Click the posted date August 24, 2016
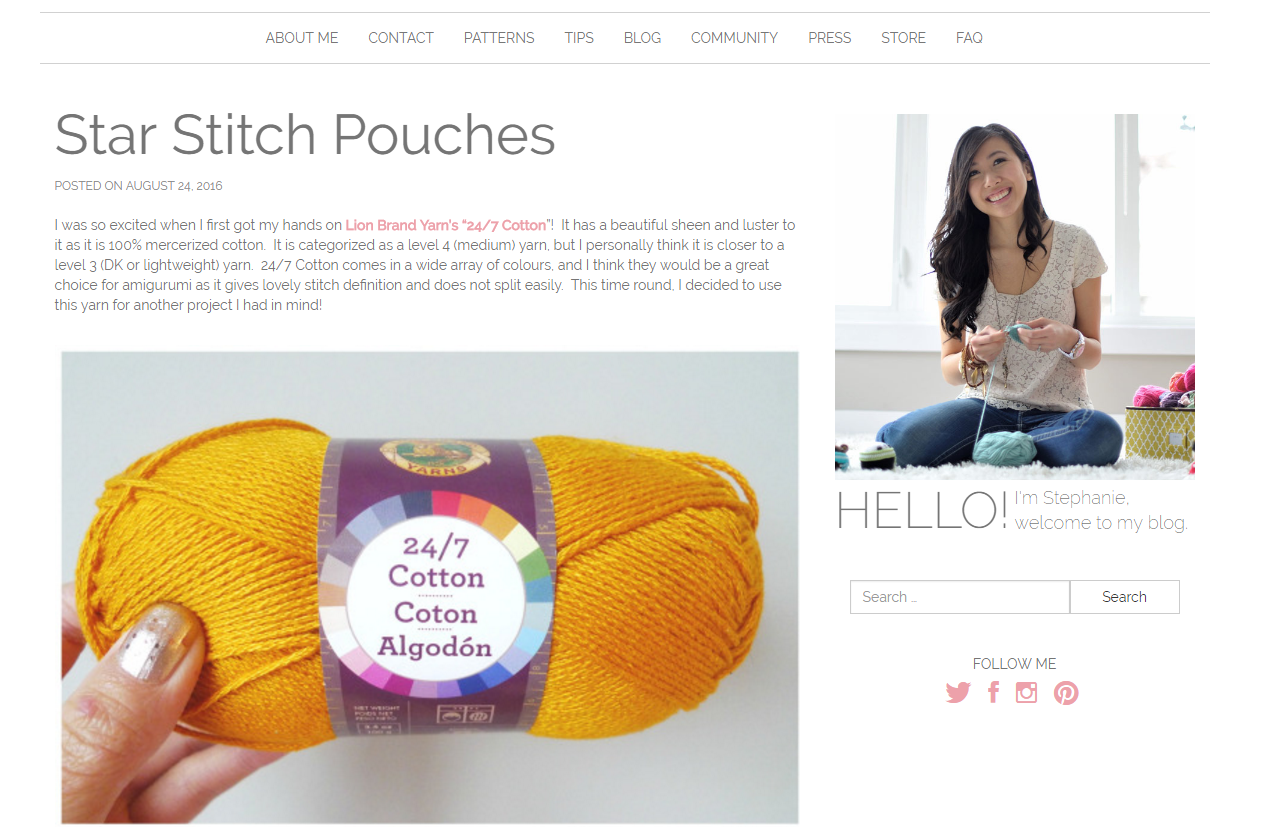Viewport: 1272px width, 827px height. 174,186
